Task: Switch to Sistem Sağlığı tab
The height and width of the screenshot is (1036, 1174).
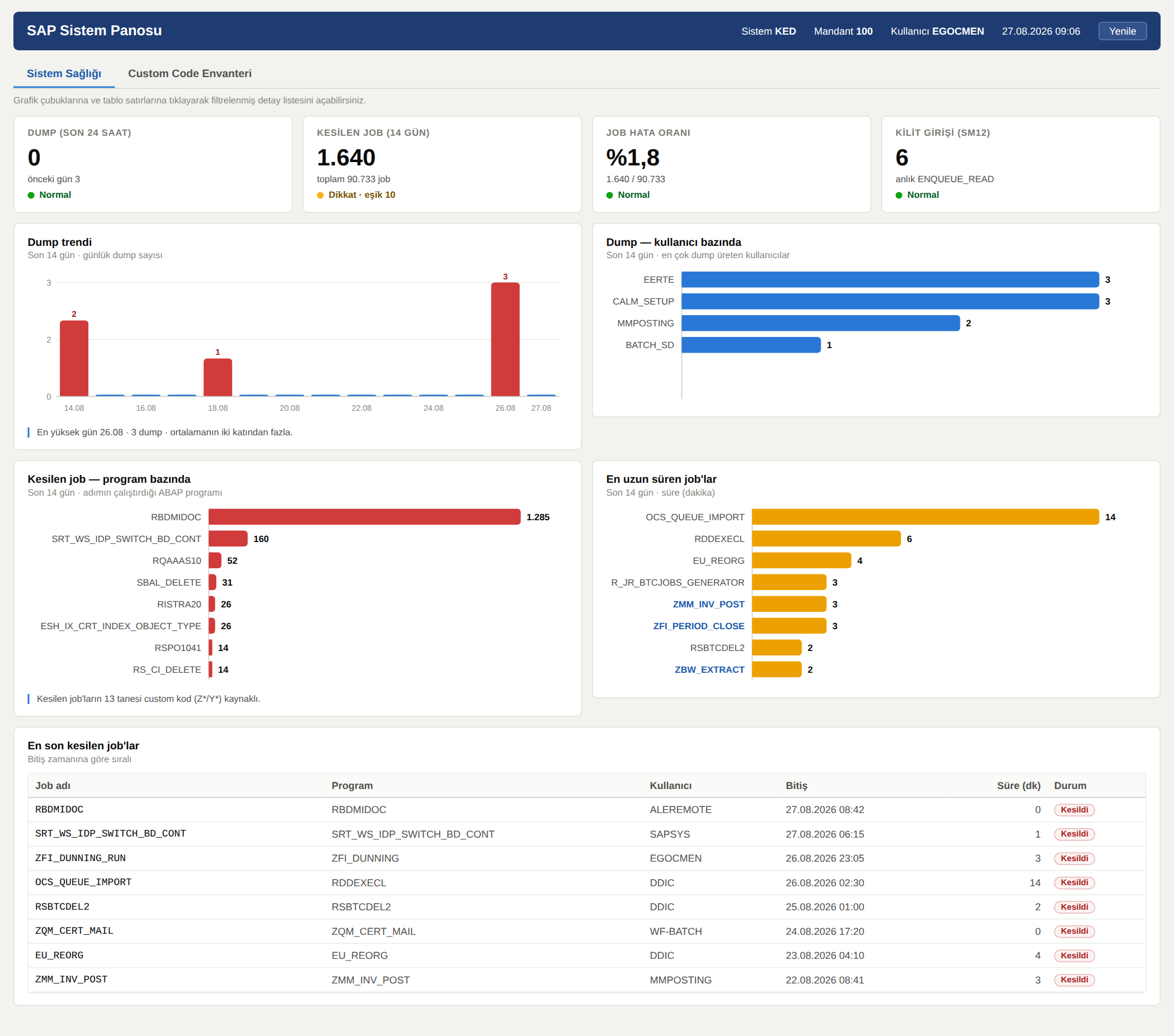Action: (64, 73)
